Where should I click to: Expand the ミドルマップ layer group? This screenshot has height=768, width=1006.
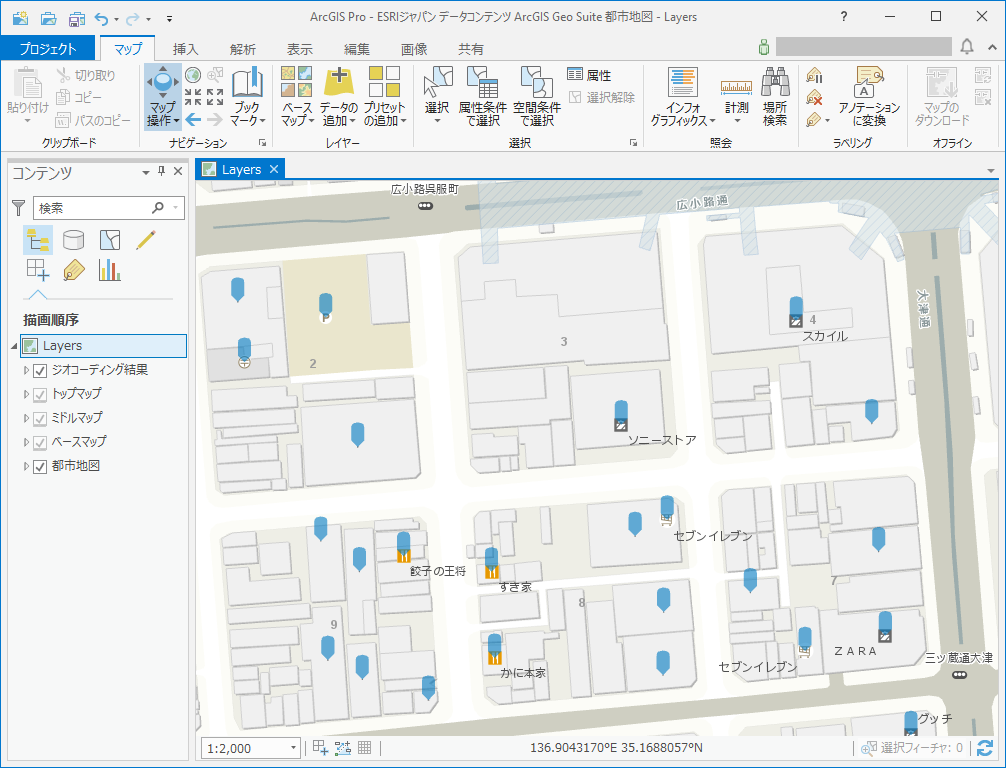pos(27,418)
